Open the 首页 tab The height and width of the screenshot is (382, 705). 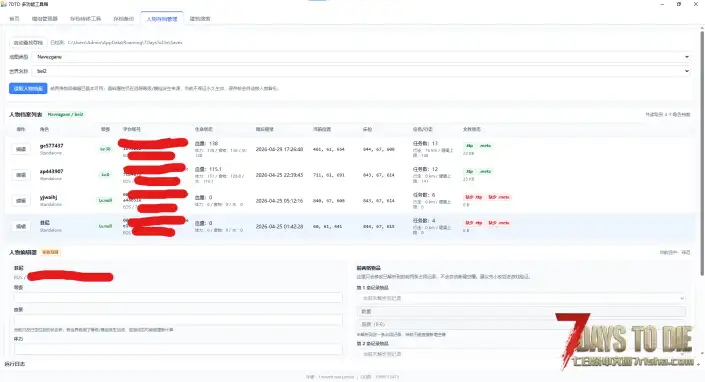point(14,19)
